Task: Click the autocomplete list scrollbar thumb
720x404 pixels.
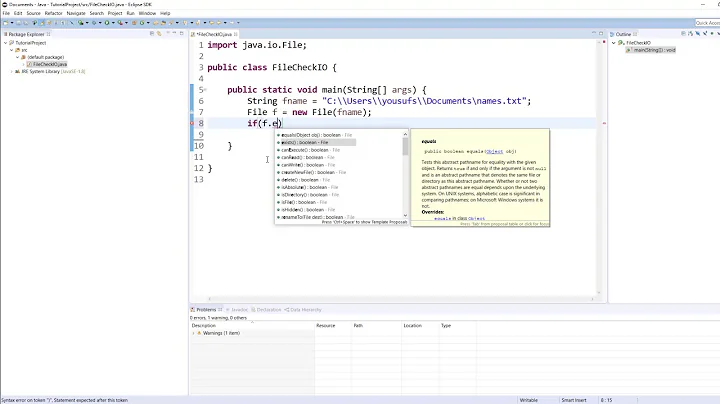Action: (405, 146)
